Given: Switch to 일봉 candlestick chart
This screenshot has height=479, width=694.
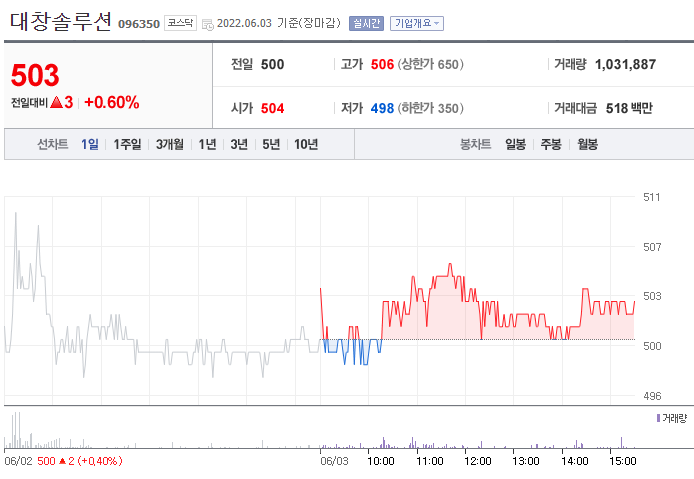Looking at the screenshot, I should 516,144.
